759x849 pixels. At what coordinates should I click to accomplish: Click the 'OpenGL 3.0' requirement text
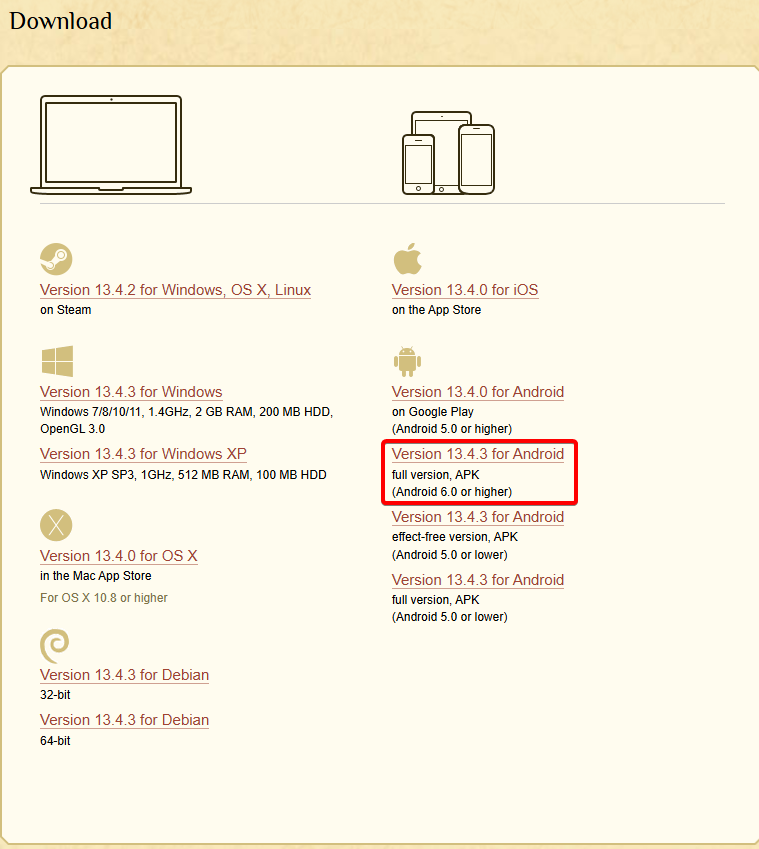coord(73,428)
